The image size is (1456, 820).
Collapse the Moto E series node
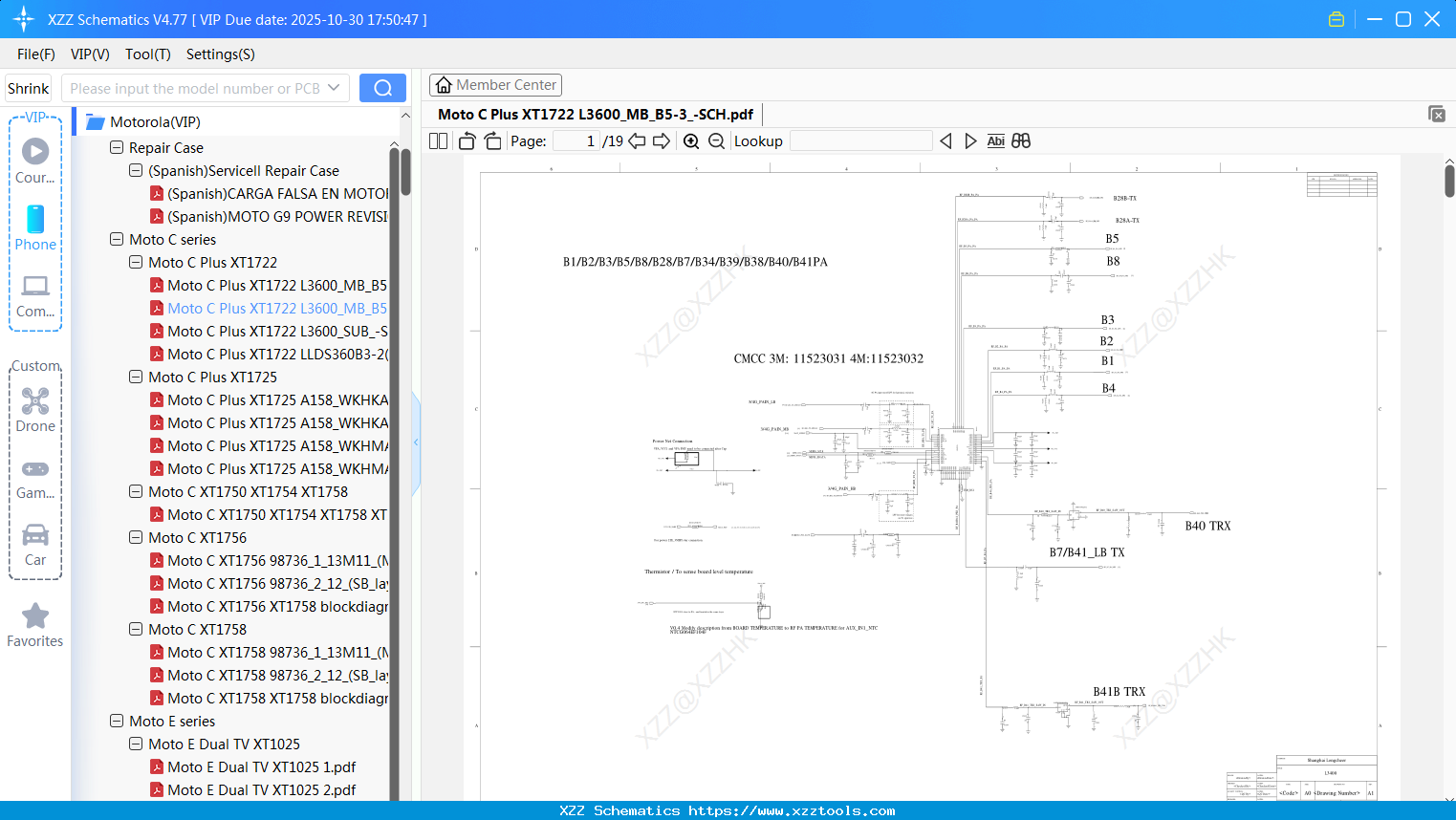click(117, 722)
